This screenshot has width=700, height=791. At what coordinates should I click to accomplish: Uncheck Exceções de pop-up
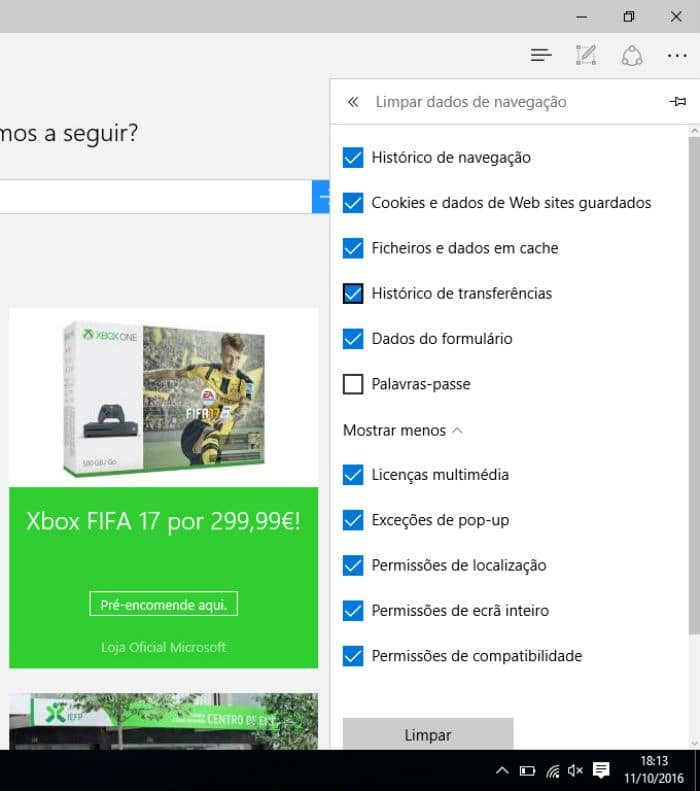[x=353, y=520]
